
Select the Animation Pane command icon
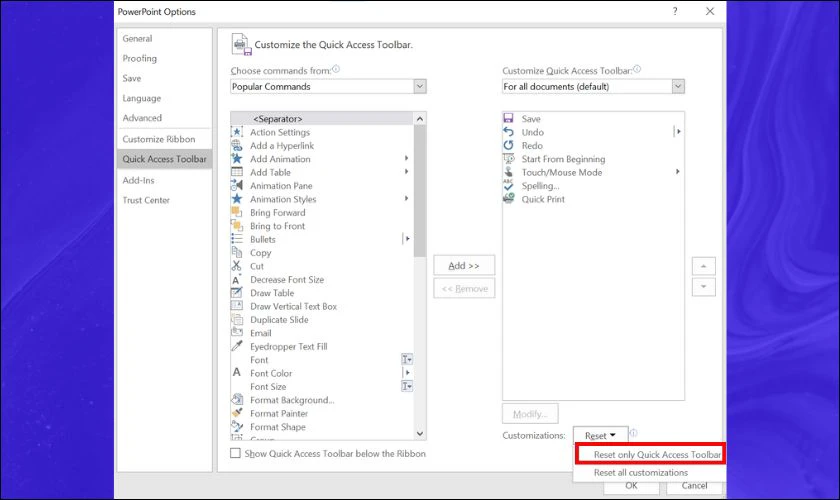pyautogui.click(x=237, y=186)
